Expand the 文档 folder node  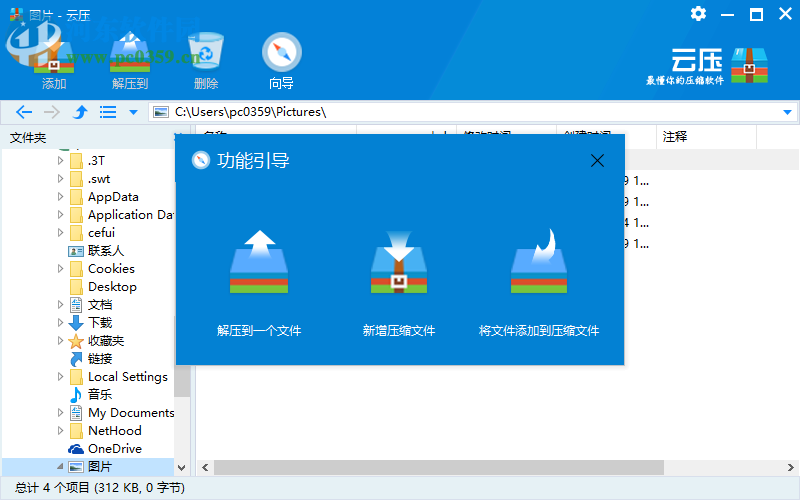click(60, 305)
